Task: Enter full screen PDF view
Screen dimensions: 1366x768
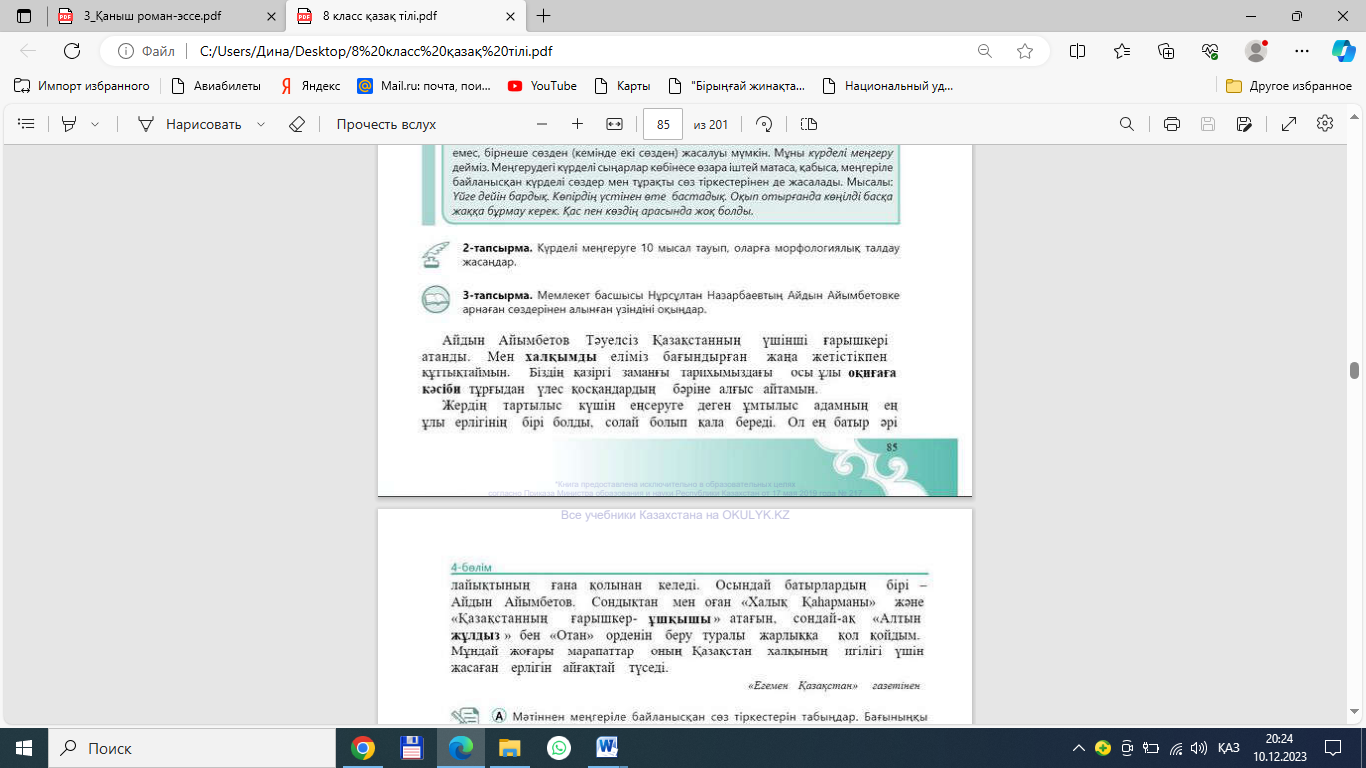Action: click(1290, 124)
